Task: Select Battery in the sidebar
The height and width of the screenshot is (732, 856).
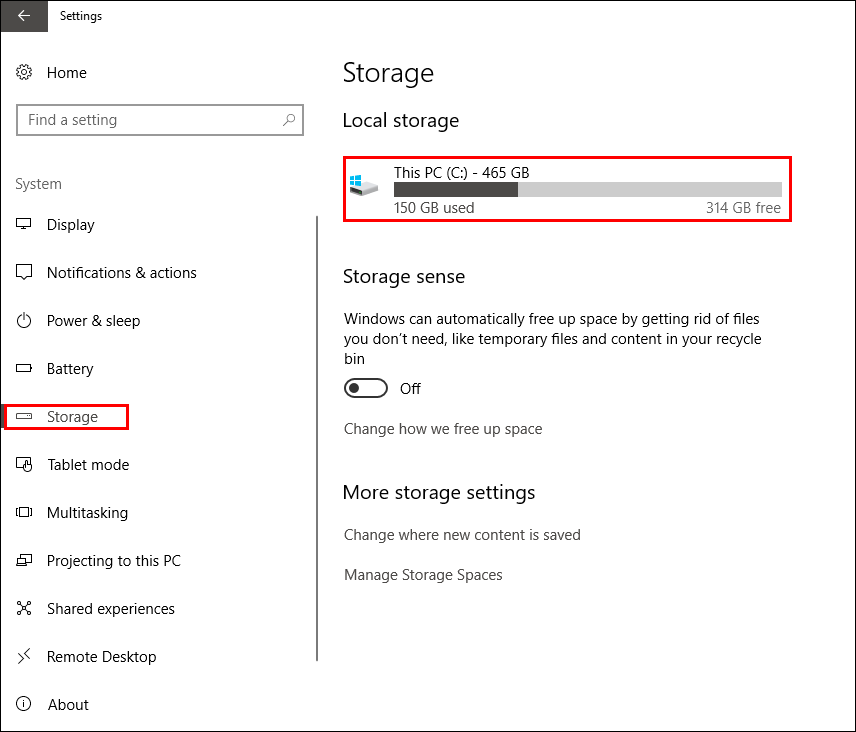Action: click(70, 368)
